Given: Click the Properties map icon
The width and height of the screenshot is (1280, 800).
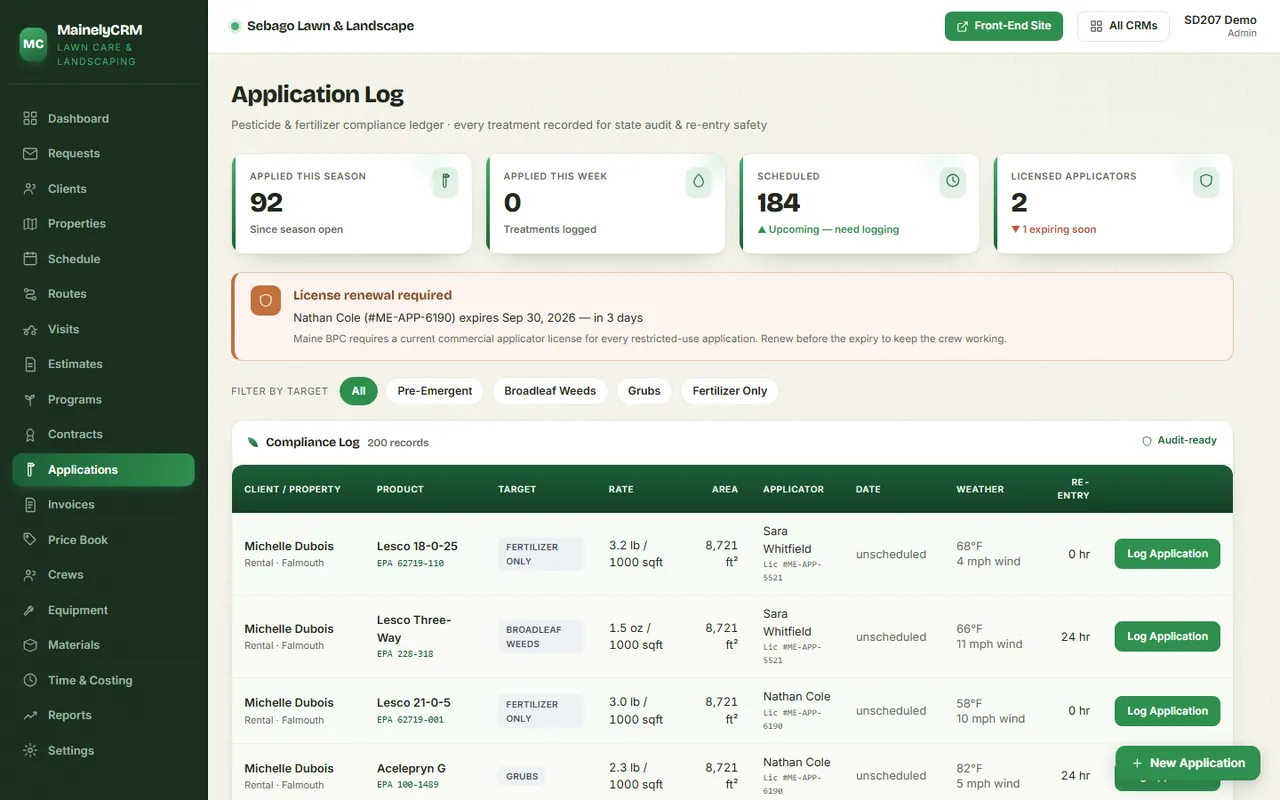Looking at the screenshot, I should click(x=30, y=223).
